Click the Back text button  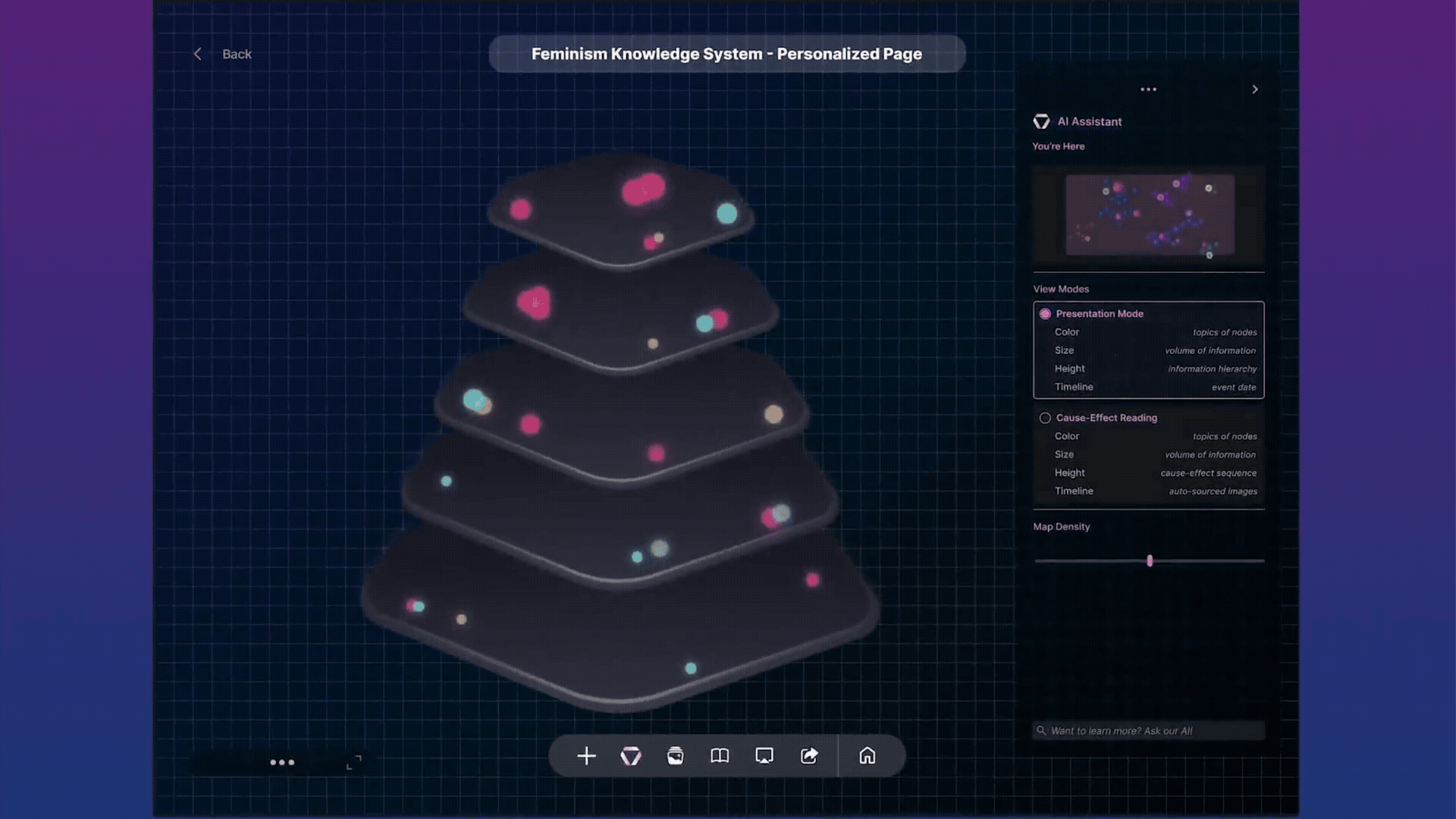pos(237,54)
